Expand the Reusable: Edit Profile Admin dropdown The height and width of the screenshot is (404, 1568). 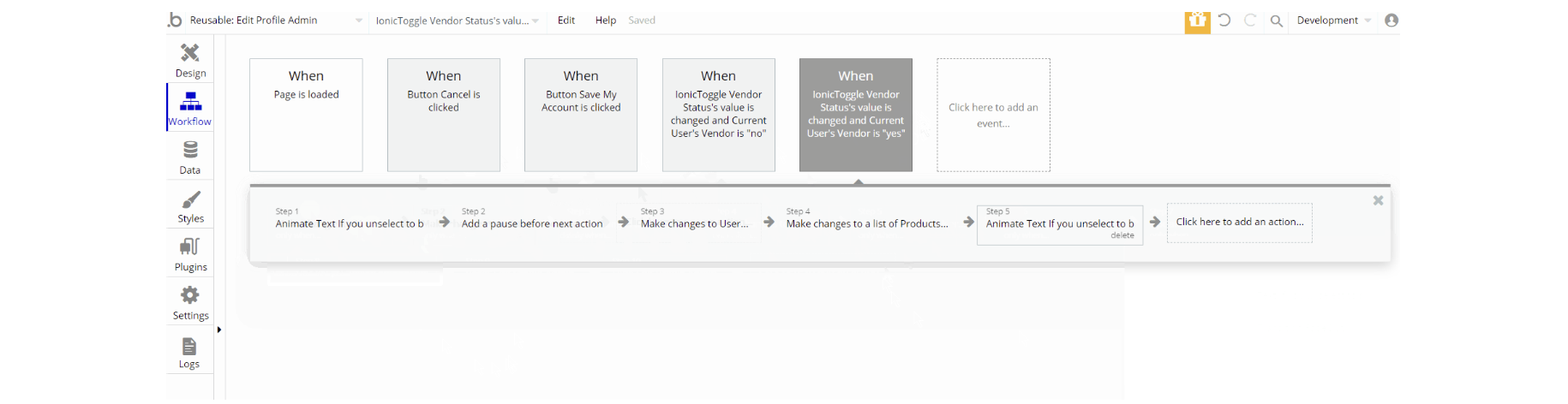pos(358,21)
